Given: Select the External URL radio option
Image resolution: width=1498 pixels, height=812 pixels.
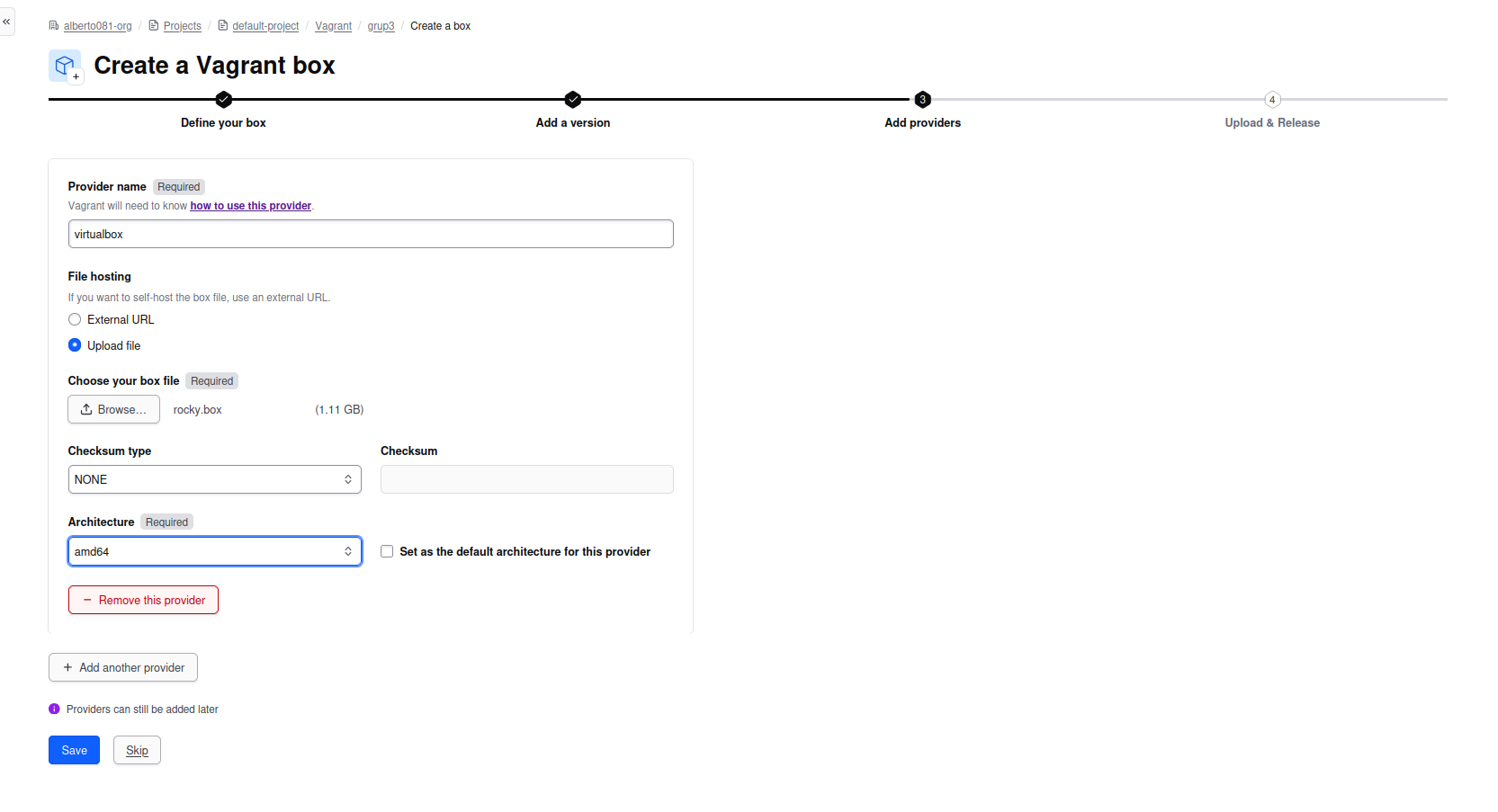Looking at the screenshot, I should point(75,320).
